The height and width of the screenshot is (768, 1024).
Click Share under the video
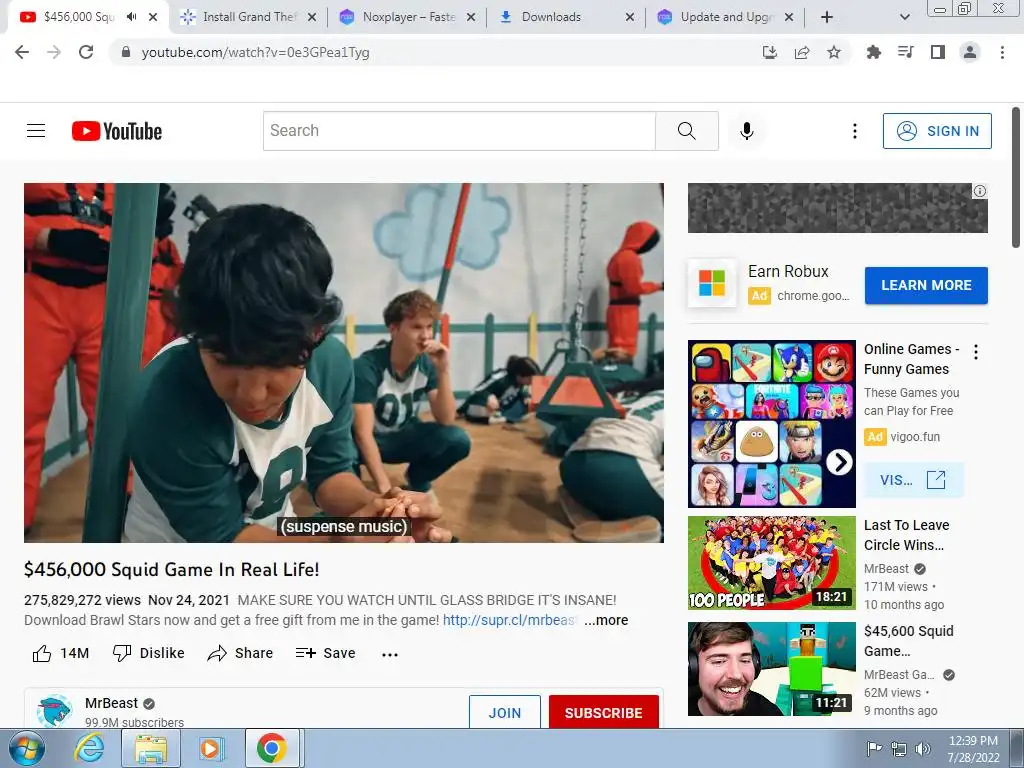[x=240, y=653]
